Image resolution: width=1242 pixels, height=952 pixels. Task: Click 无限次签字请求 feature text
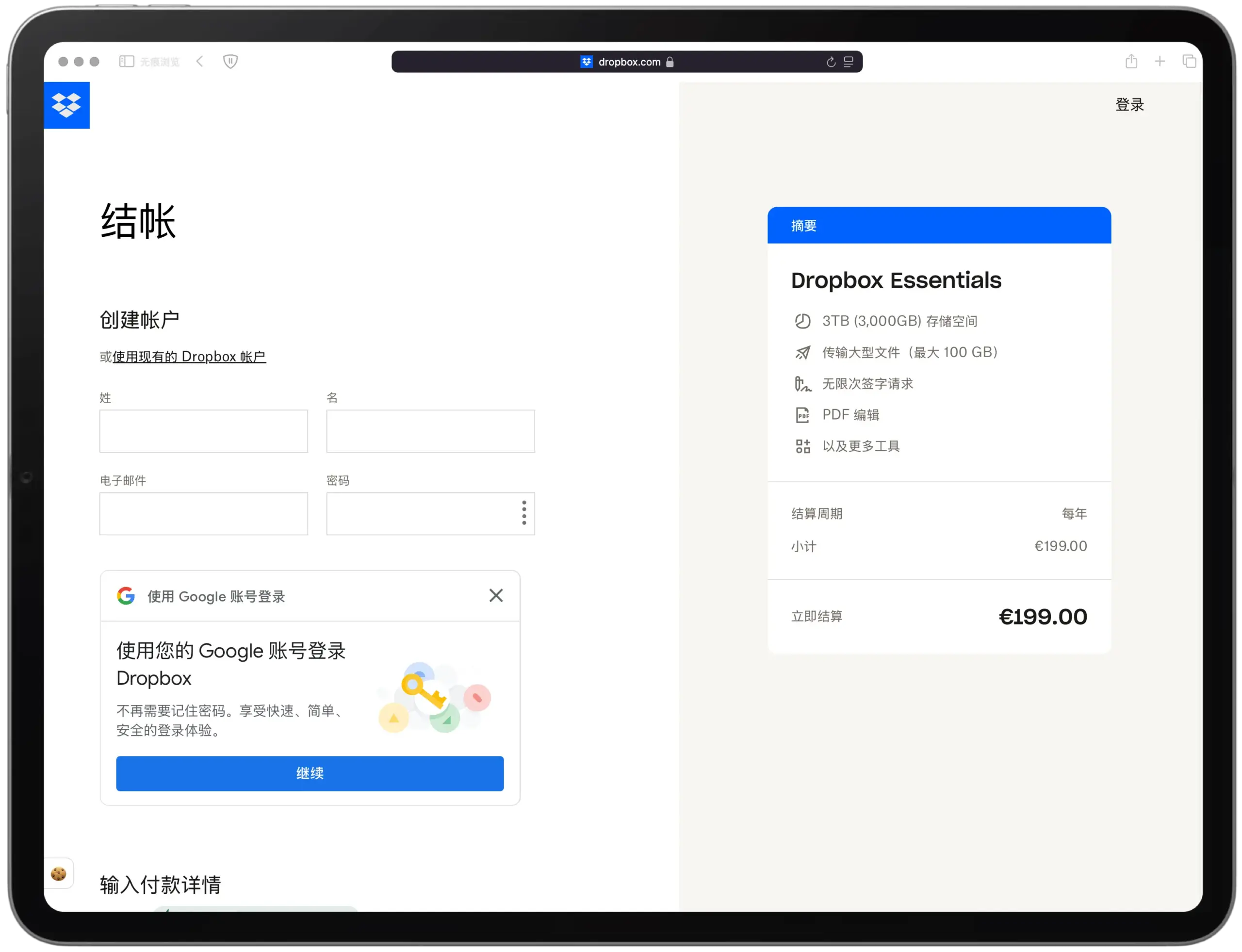(867, 384)
